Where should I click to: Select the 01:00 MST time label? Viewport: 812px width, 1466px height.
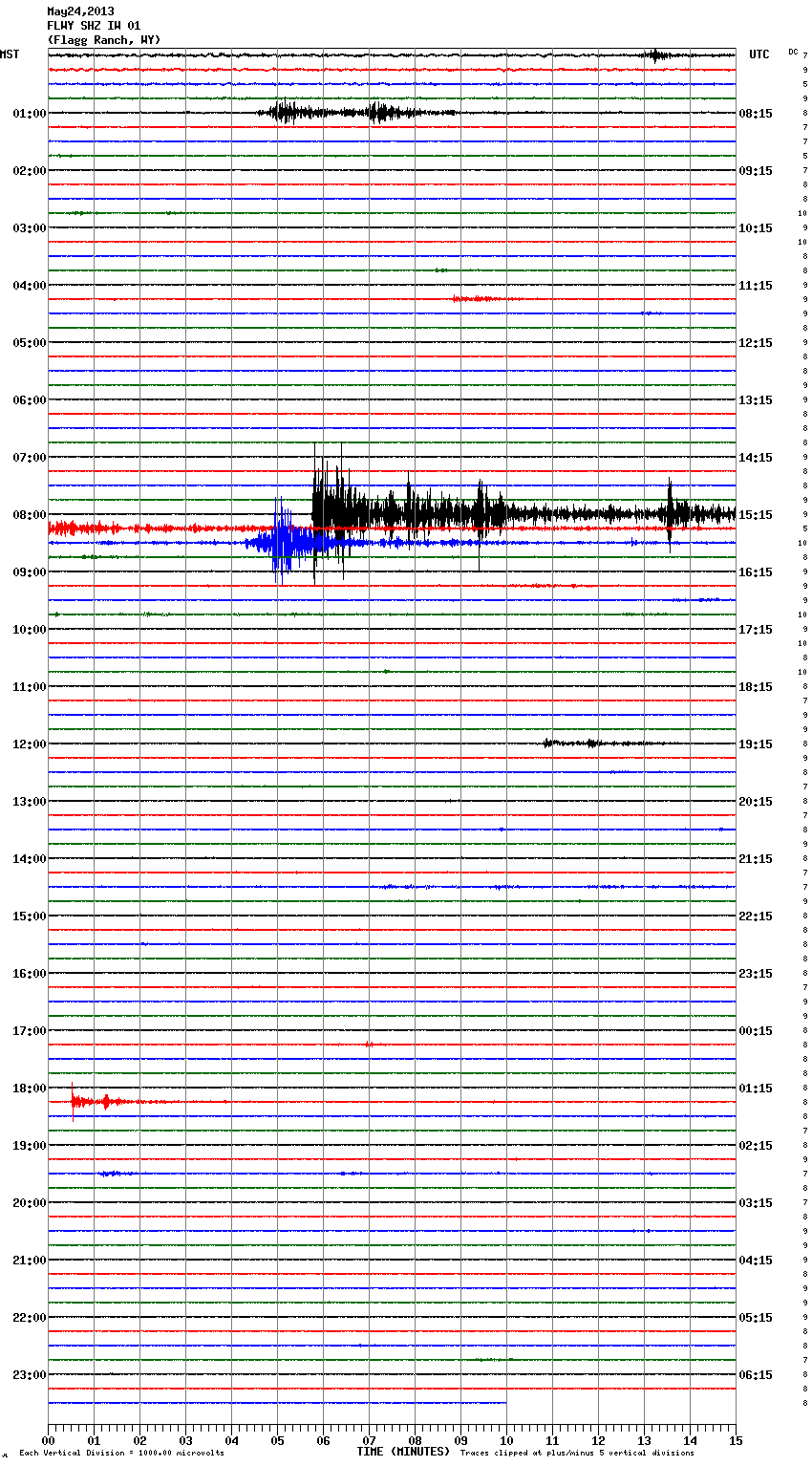[30, 114]
